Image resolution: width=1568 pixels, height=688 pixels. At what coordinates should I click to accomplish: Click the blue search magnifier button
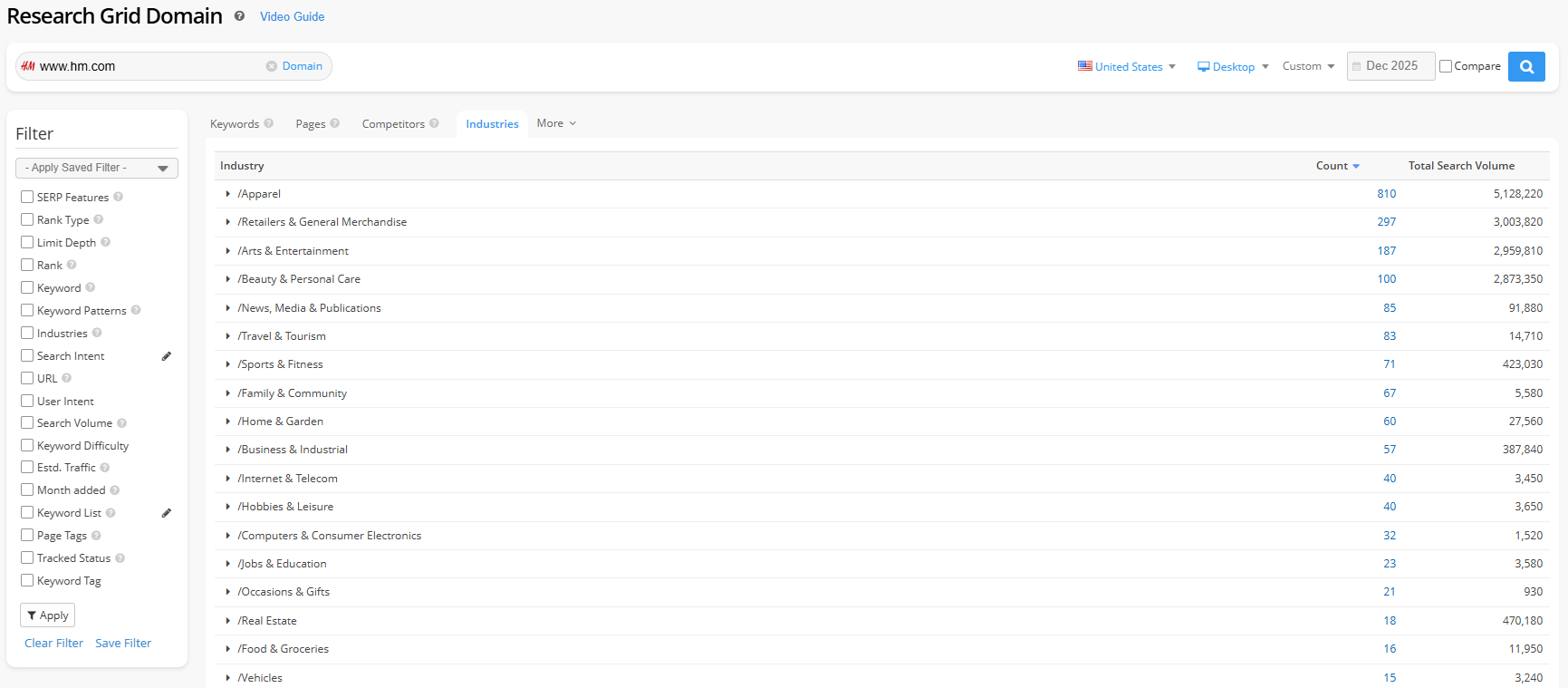1525,66
